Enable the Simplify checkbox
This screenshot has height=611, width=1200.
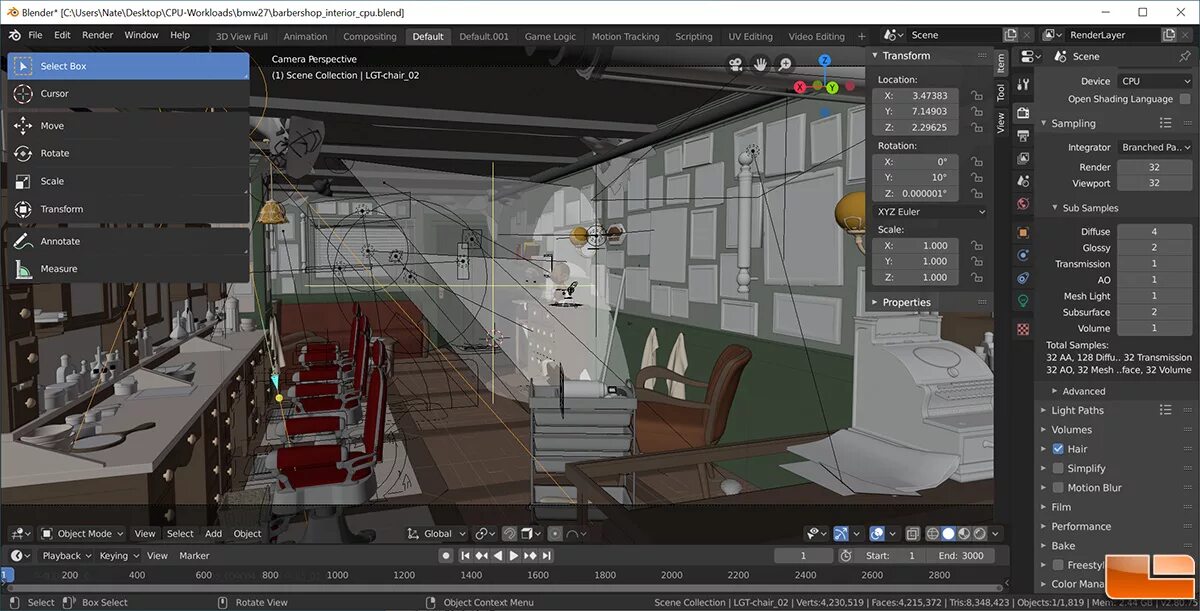pos(1058,468)
